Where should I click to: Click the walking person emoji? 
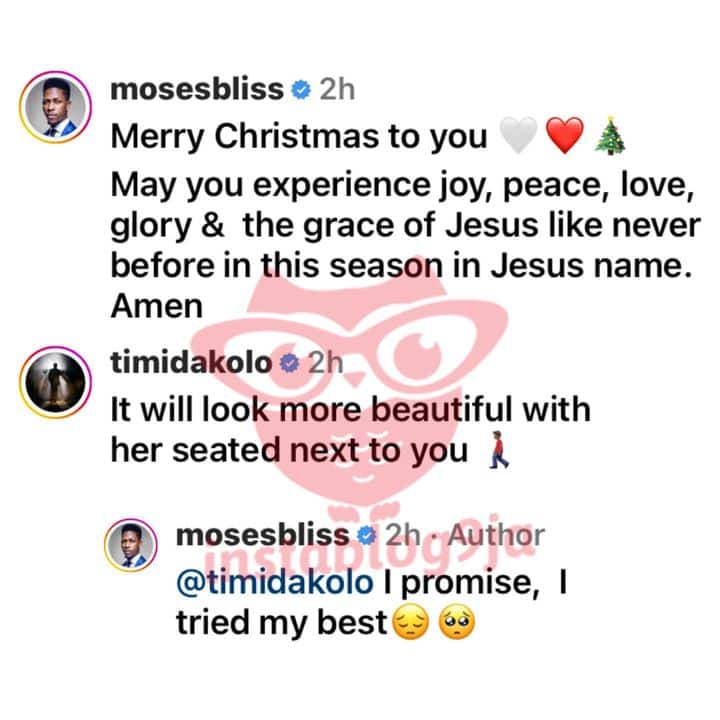pyautogui.click(x=499, y=450)
